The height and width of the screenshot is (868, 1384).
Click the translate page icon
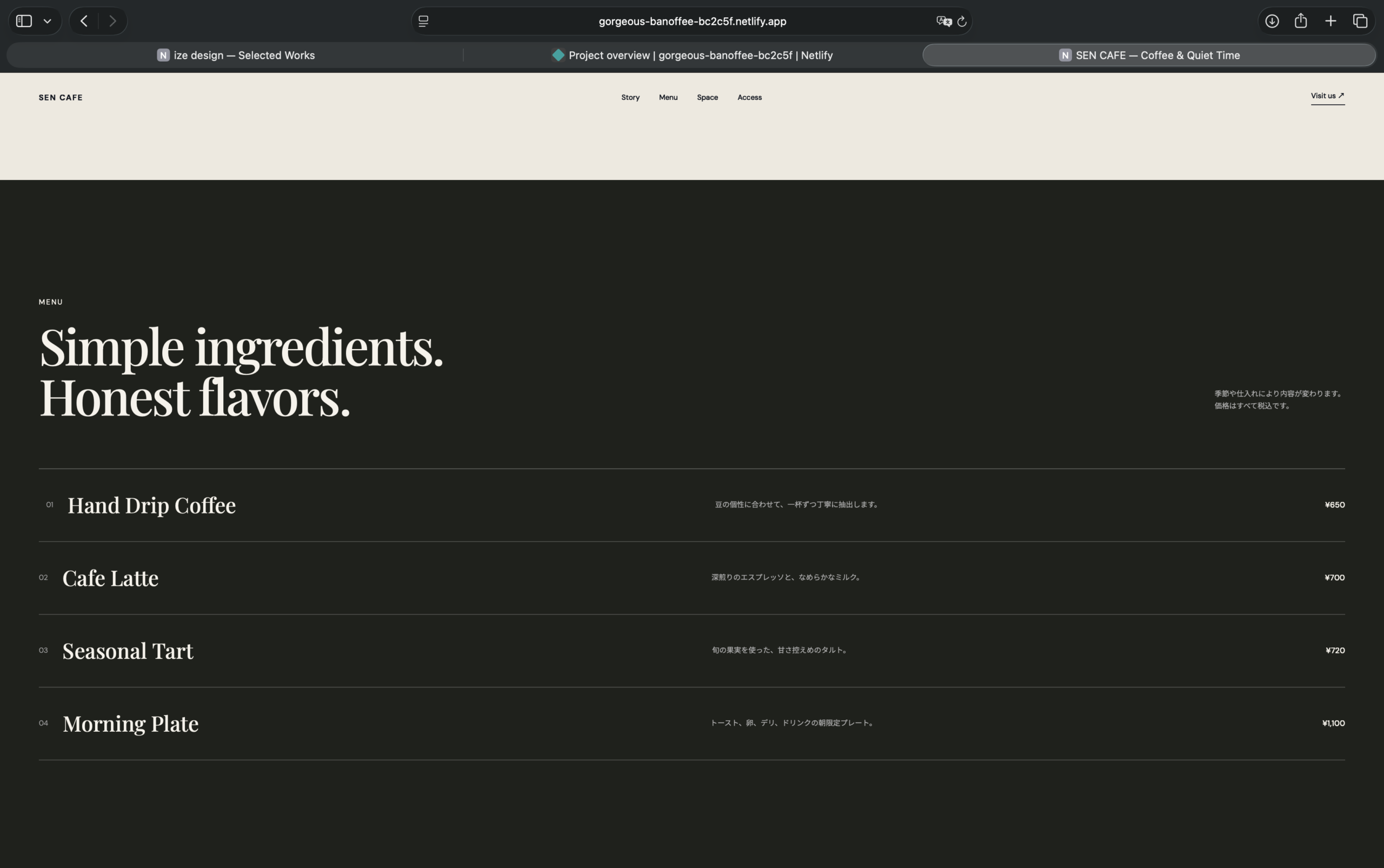(x=943, y=21)
